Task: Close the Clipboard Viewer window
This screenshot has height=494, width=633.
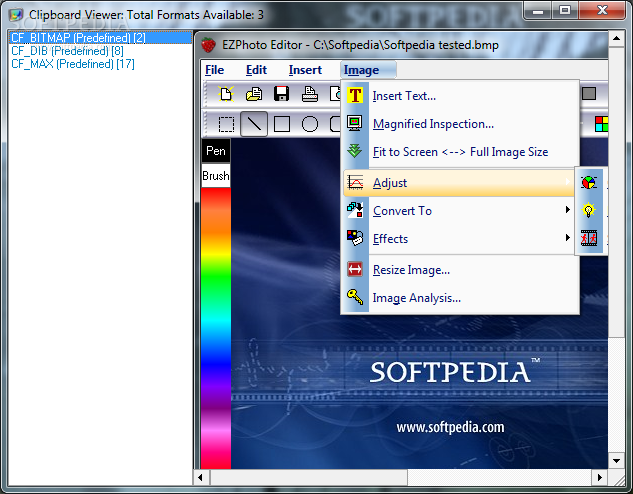Action: [602, 10]
